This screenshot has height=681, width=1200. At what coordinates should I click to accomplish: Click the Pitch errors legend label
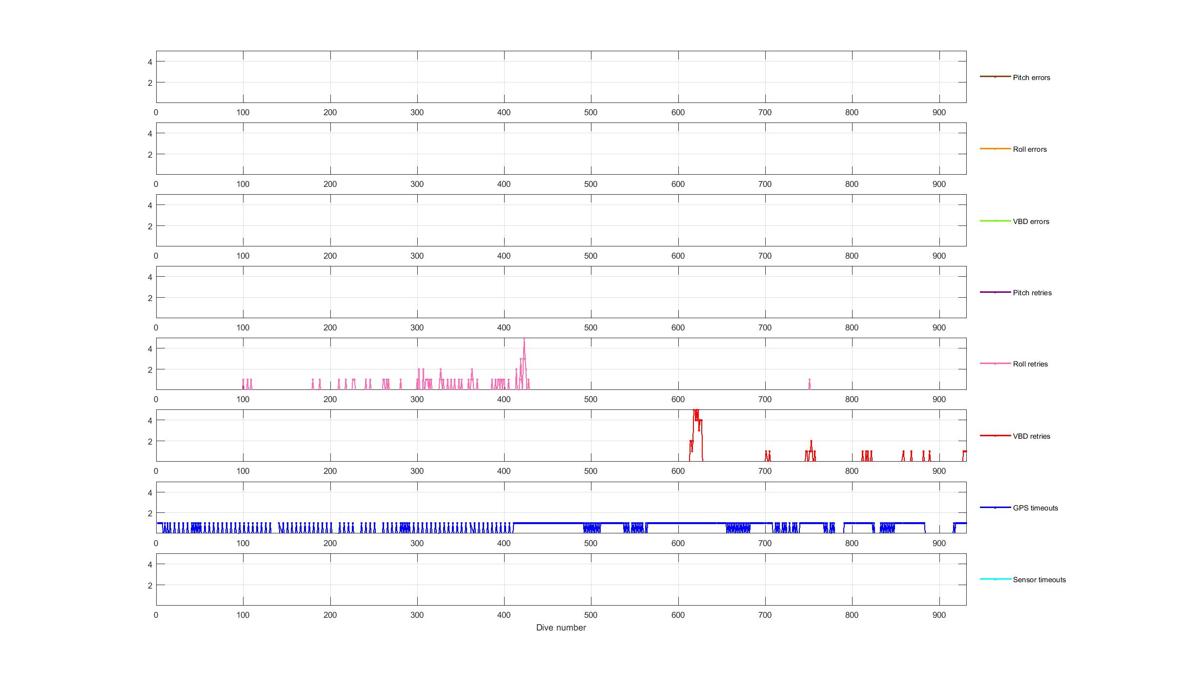(x=1031, y=77)
